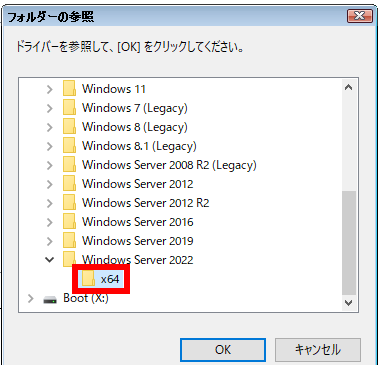Expand Windows Server 2008 R2 (Legacy) node

pos(50,165)
